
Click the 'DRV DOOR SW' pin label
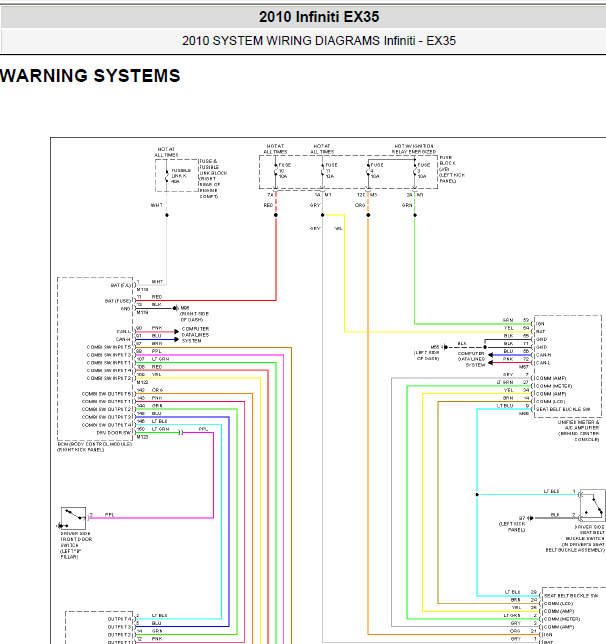(x=114, y=432)
